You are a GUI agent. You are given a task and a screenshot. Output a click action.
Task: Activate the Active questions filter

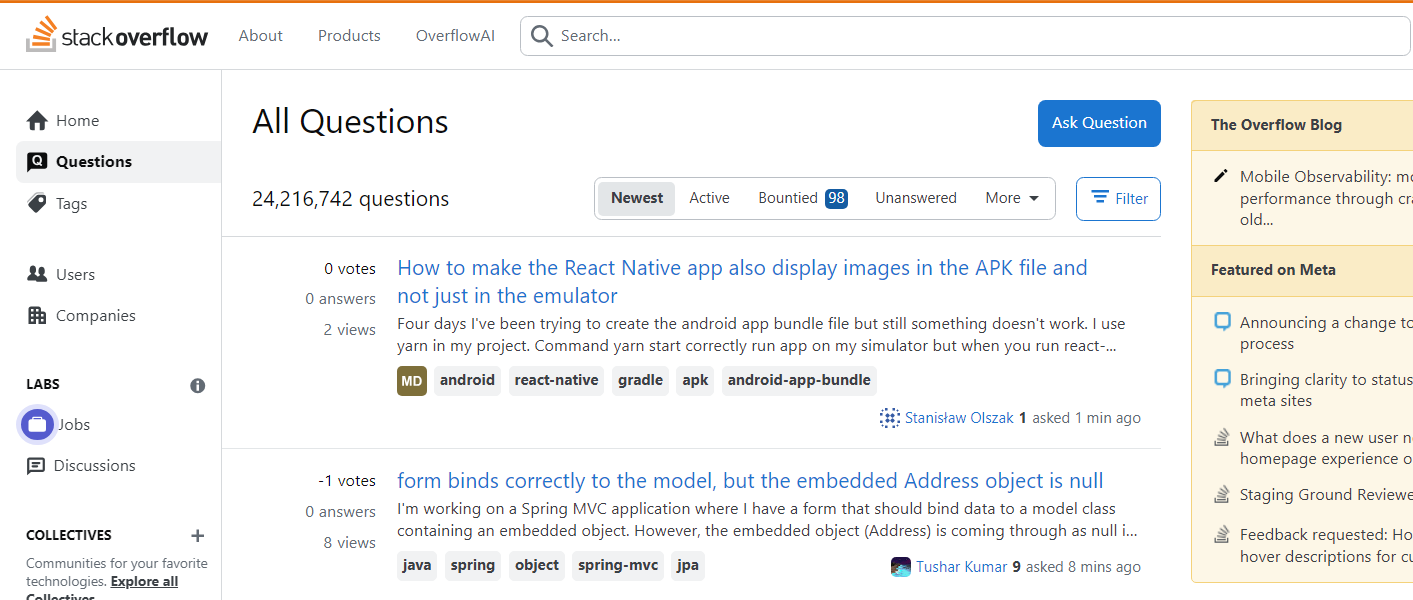coord(709,197)
